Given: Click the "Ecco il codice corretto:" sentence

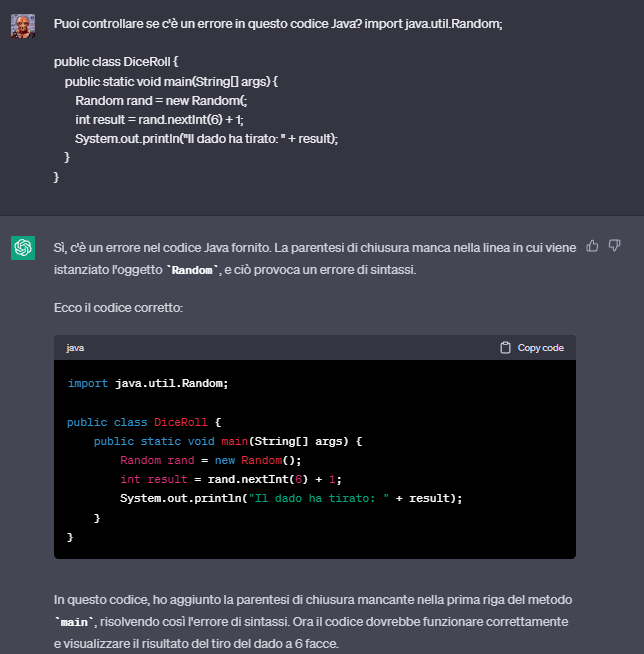Looking at the screenshot, I should 118,308.
